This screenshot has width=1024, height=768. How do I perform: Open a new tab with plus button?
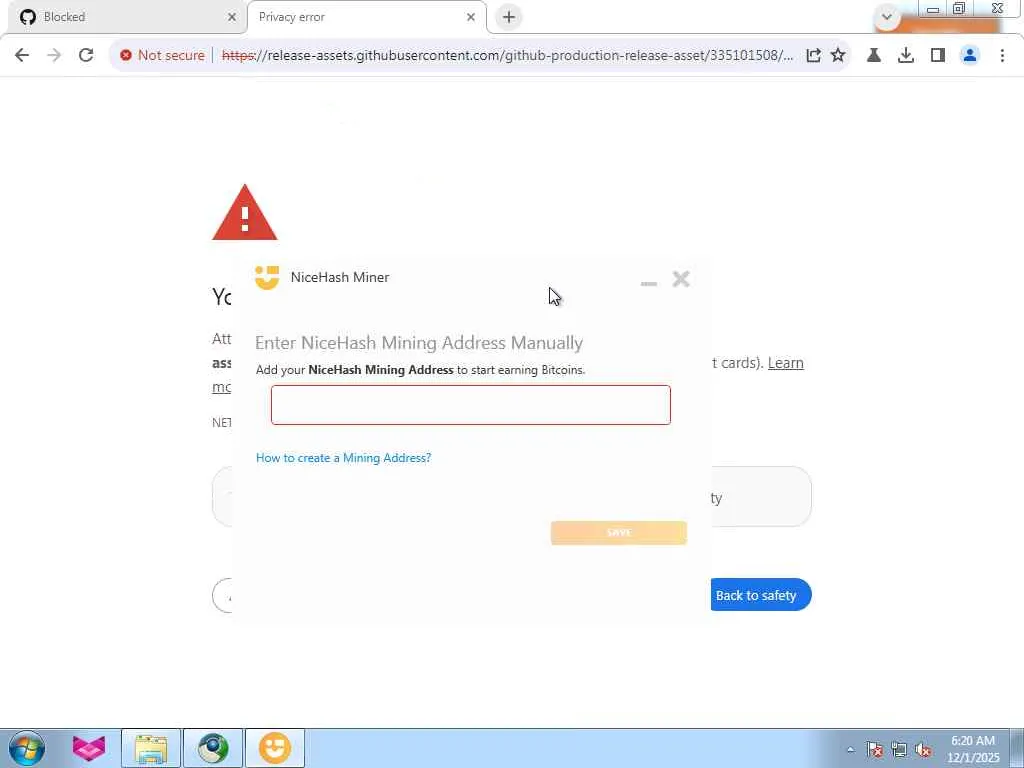(x=509, y=17)
